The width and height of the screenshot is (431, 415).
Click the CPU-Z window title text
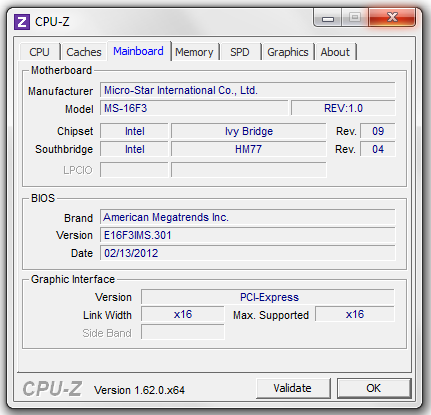point(52,22)
